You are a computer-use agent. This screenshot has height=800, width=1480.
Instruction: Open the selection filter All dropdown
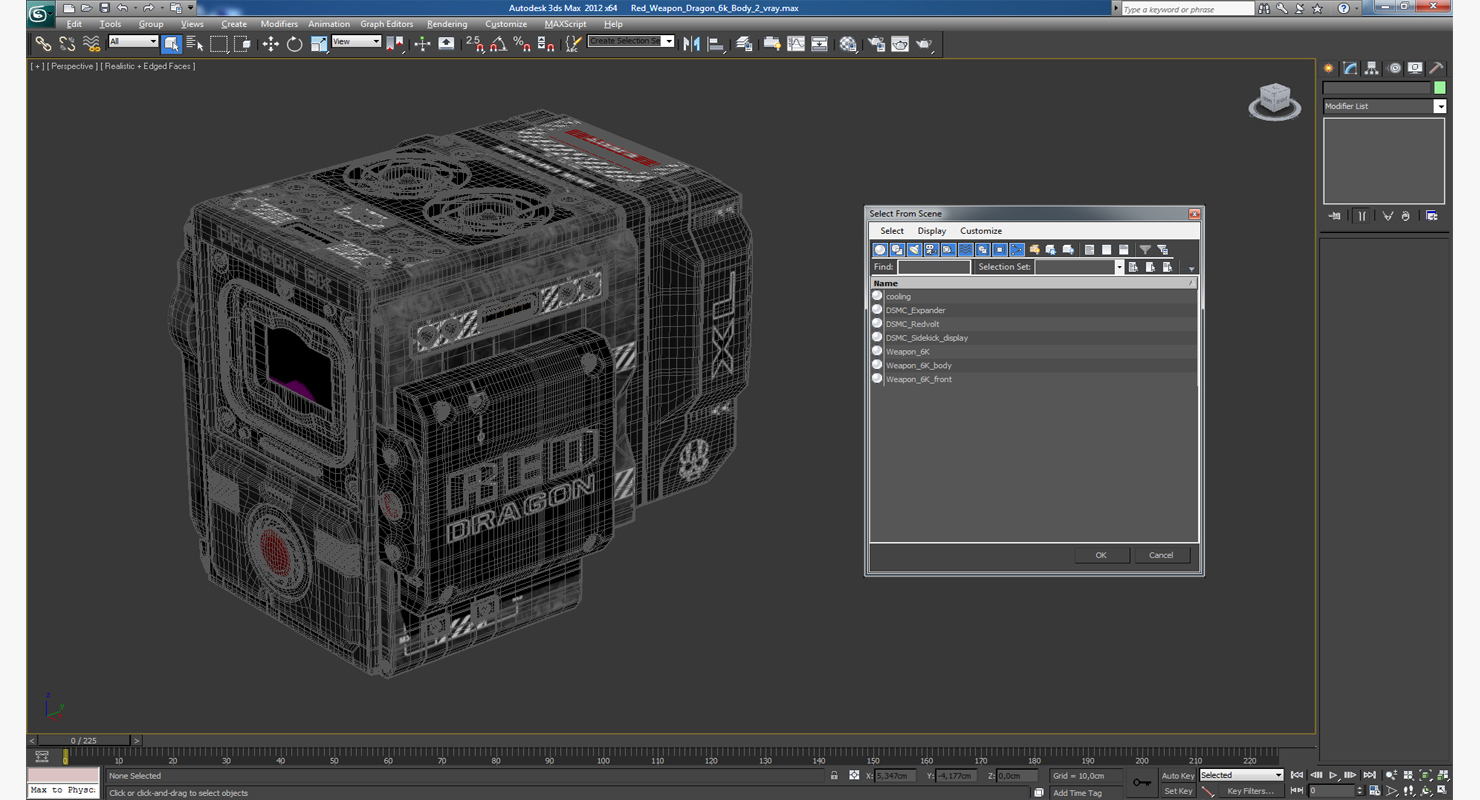(x=133, y=42)
